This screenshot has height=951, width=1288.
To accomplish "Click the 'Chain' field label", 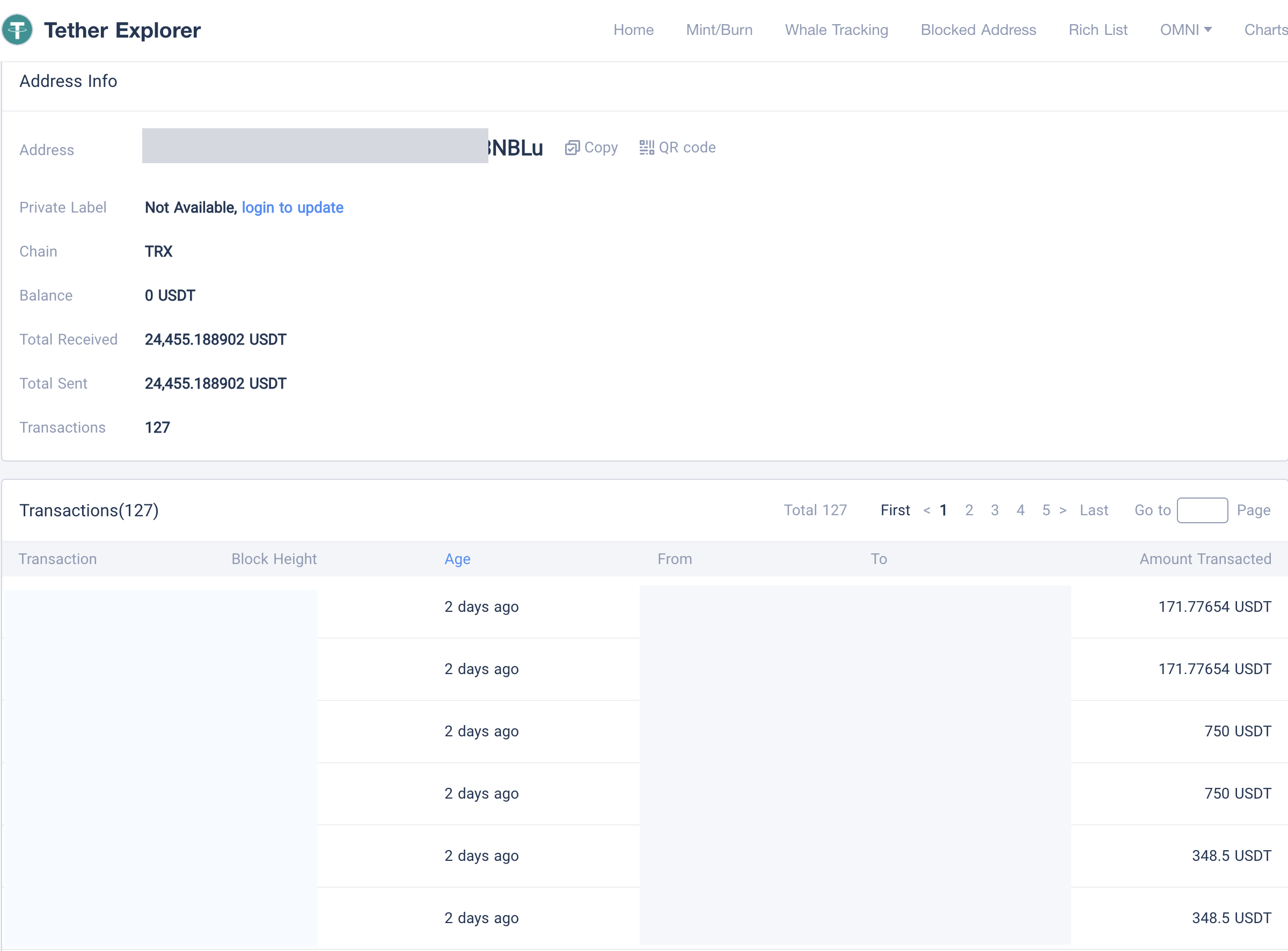I will pyautogui.click(x=38, y=252).
